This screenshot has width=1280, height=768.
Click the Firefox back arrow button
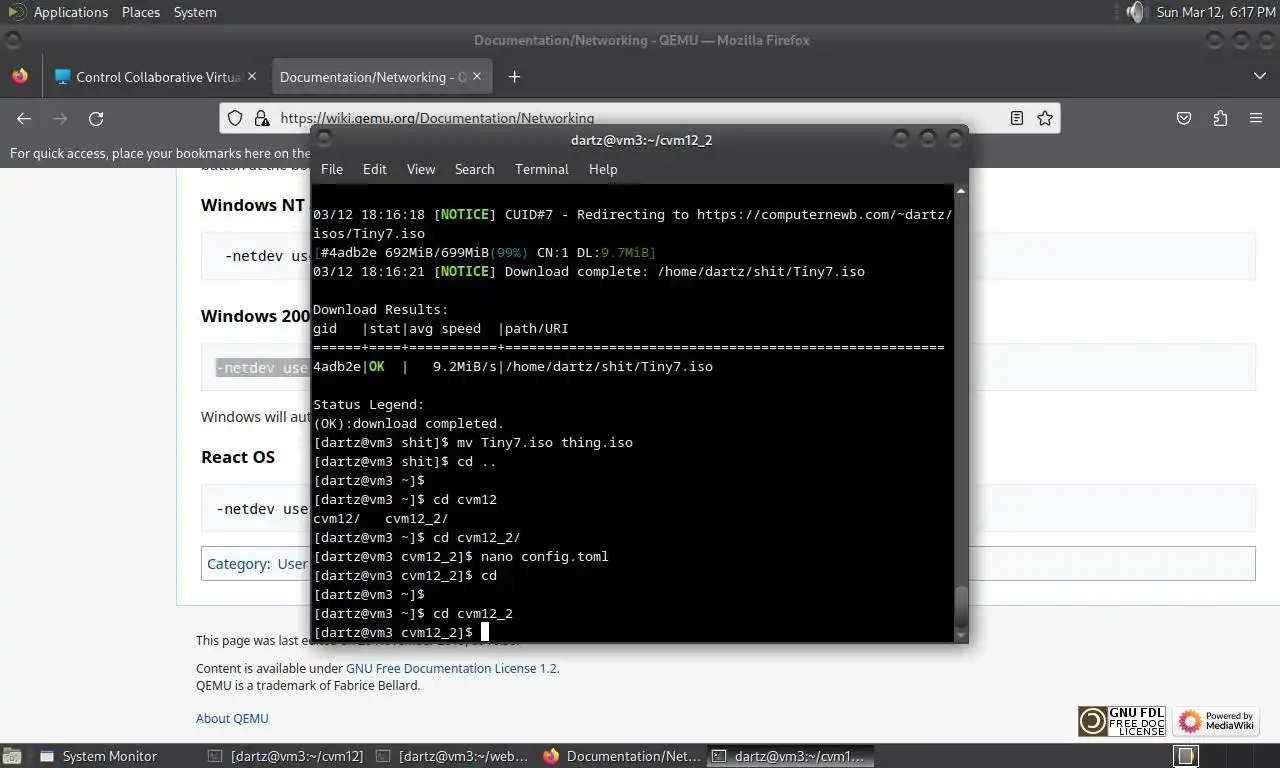pyautogui.click(x=24, y=118)
